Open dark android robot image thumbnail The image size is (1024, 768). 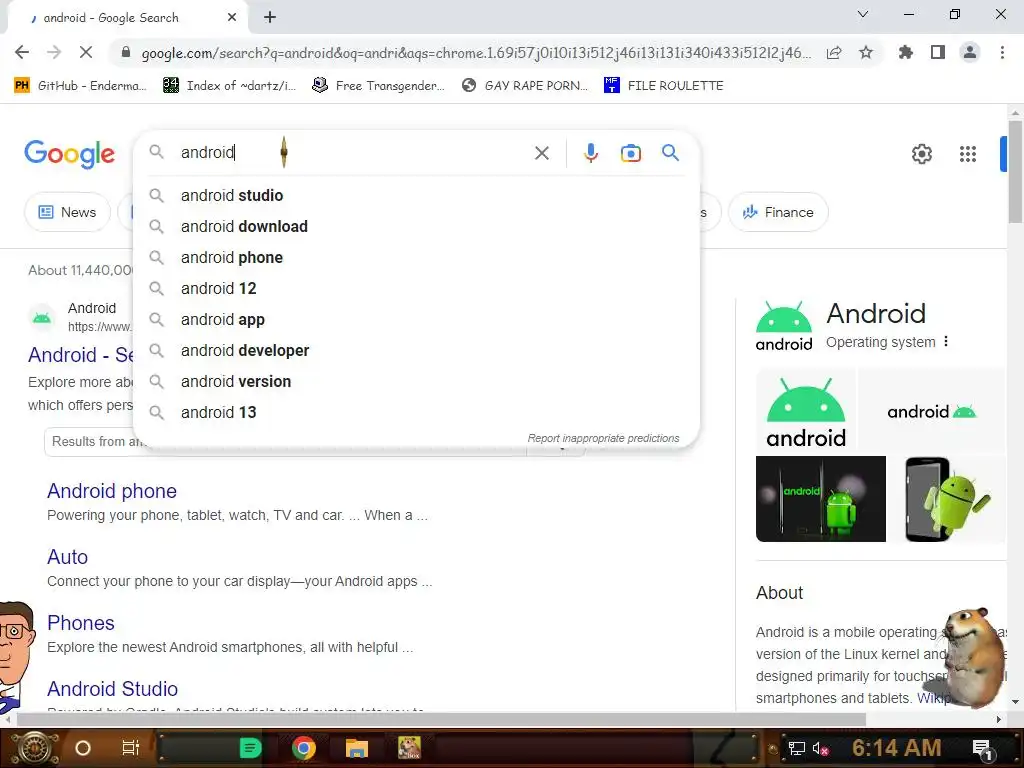point(820,499)
